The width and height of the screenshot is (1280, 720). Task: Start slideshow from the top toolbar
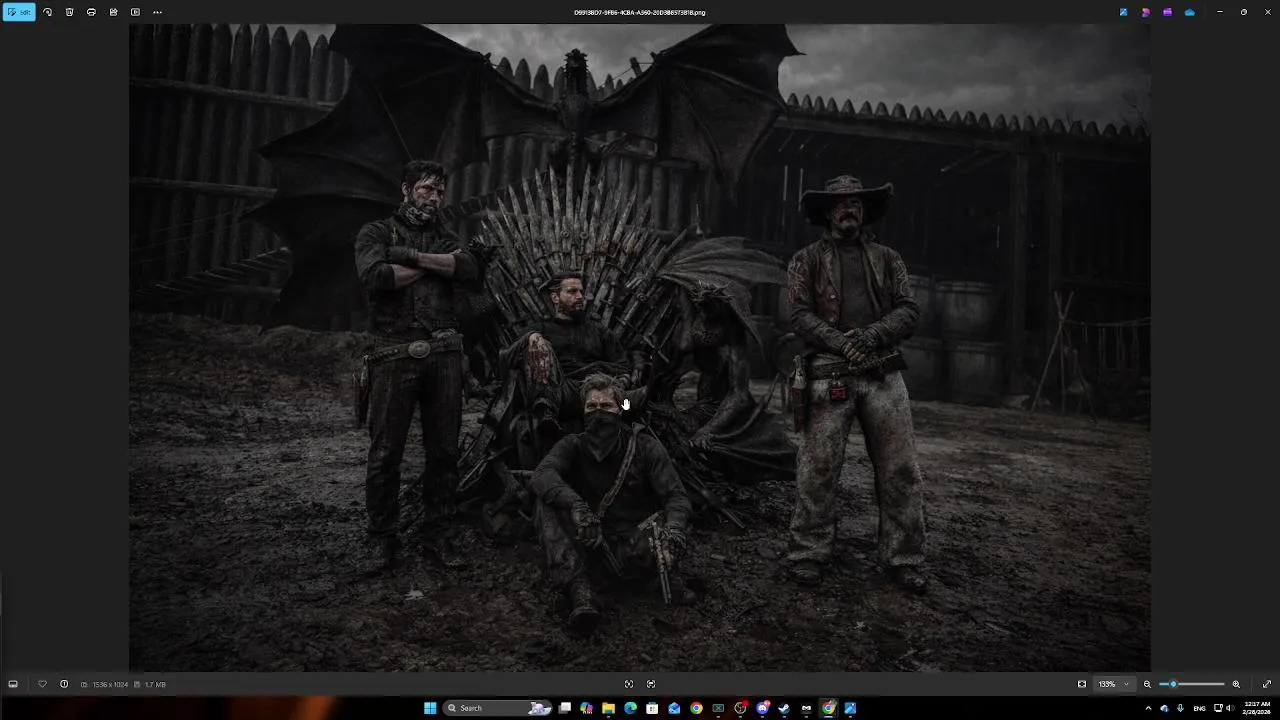coord(135,12)
